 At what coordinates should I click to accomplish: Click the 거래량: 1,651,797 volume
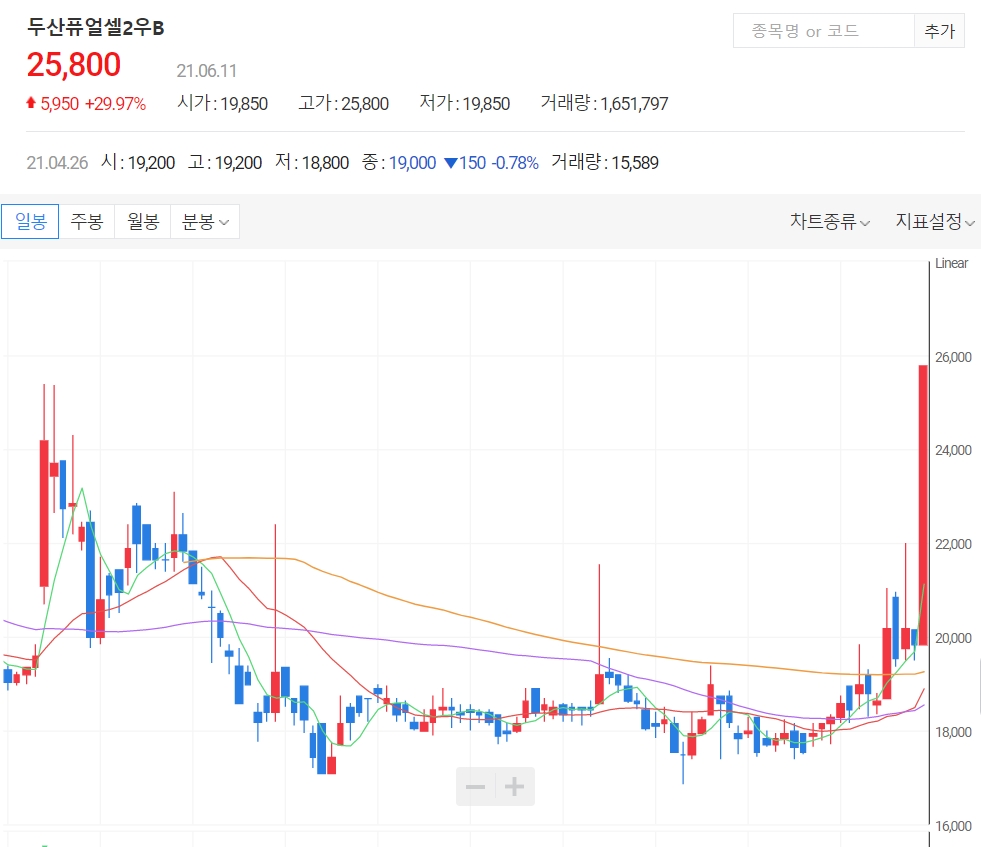(604, 103)
